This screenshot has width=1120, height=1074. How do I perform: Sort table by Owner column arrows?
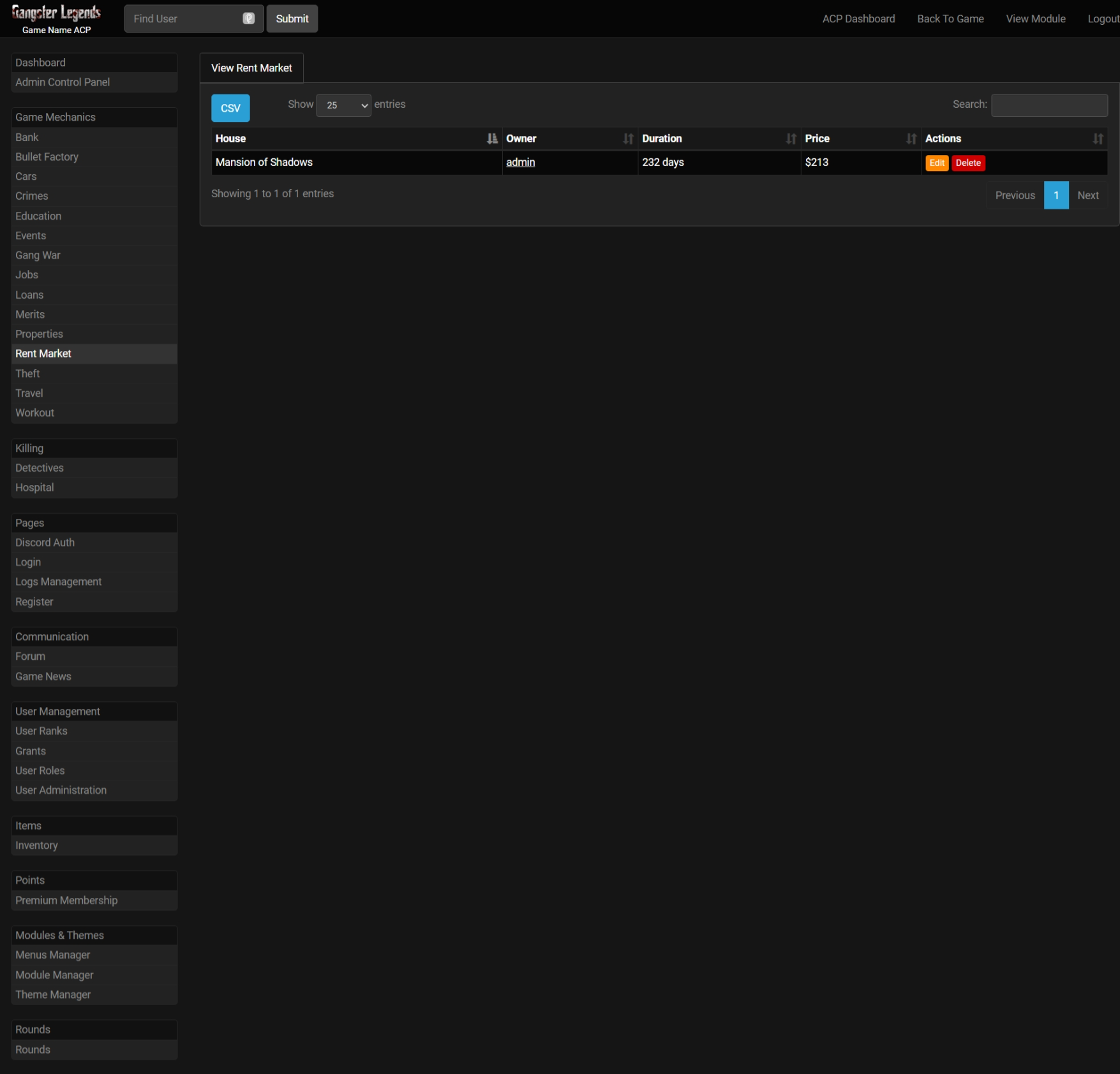pyautogui.click(x=628, y=138)
